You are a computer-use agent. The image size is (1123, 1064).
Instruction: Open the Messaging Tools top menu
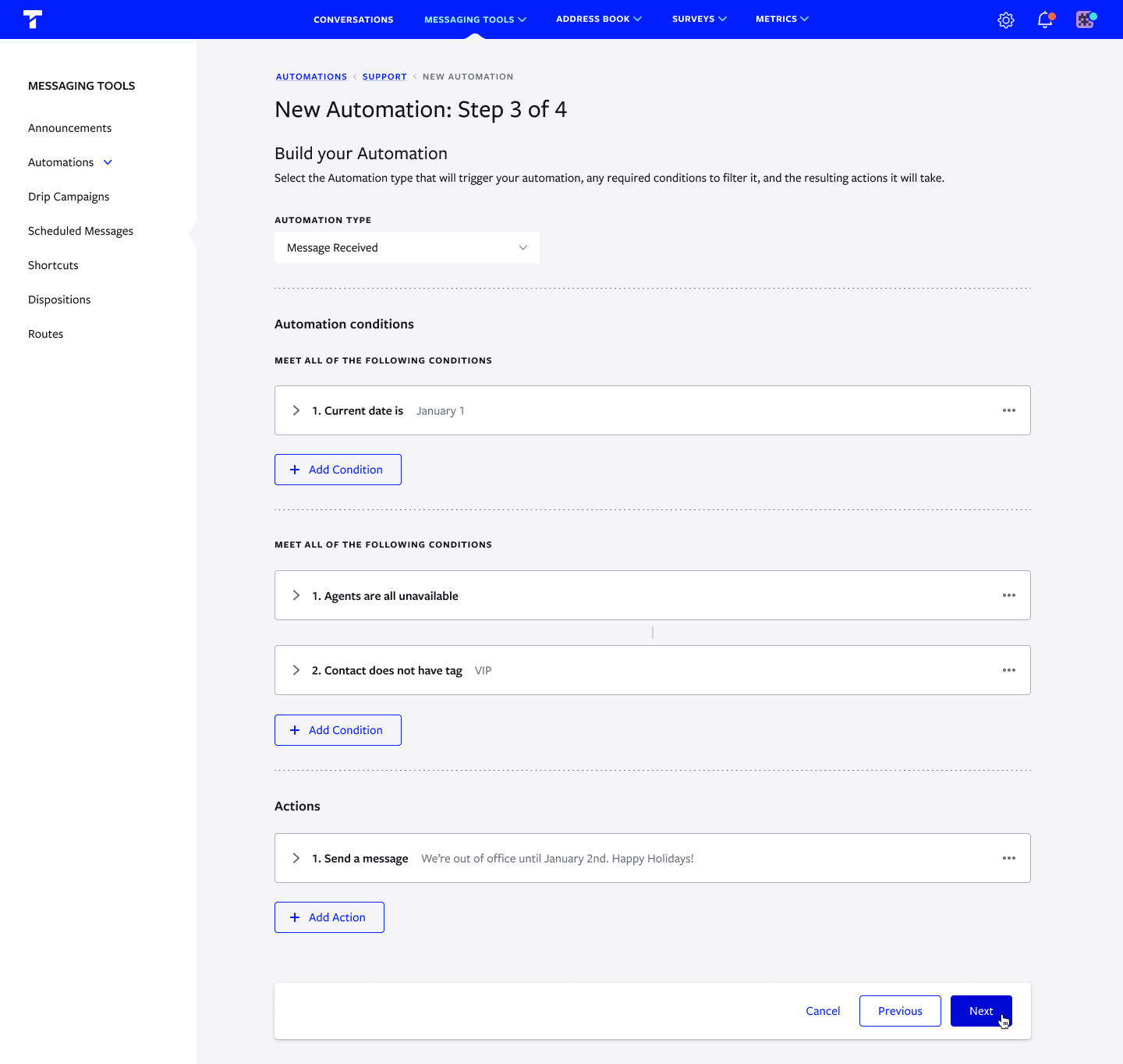[x=475, y=20]
